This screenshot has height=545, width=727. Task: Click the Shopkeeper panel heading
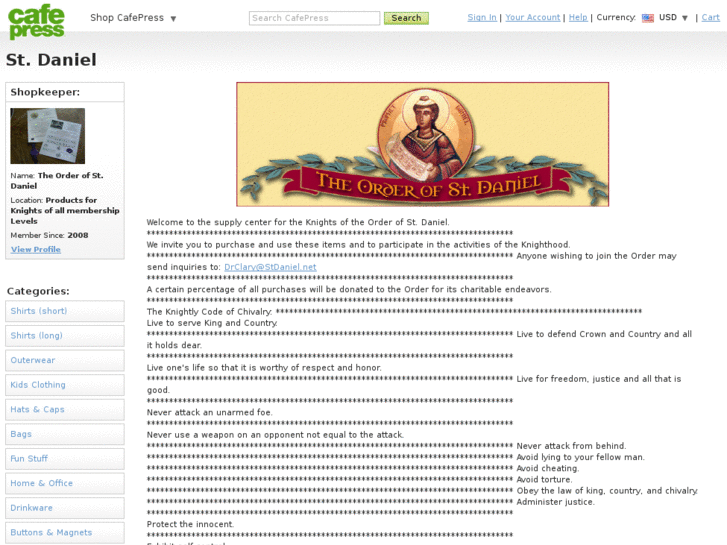(x=45, y=92)
